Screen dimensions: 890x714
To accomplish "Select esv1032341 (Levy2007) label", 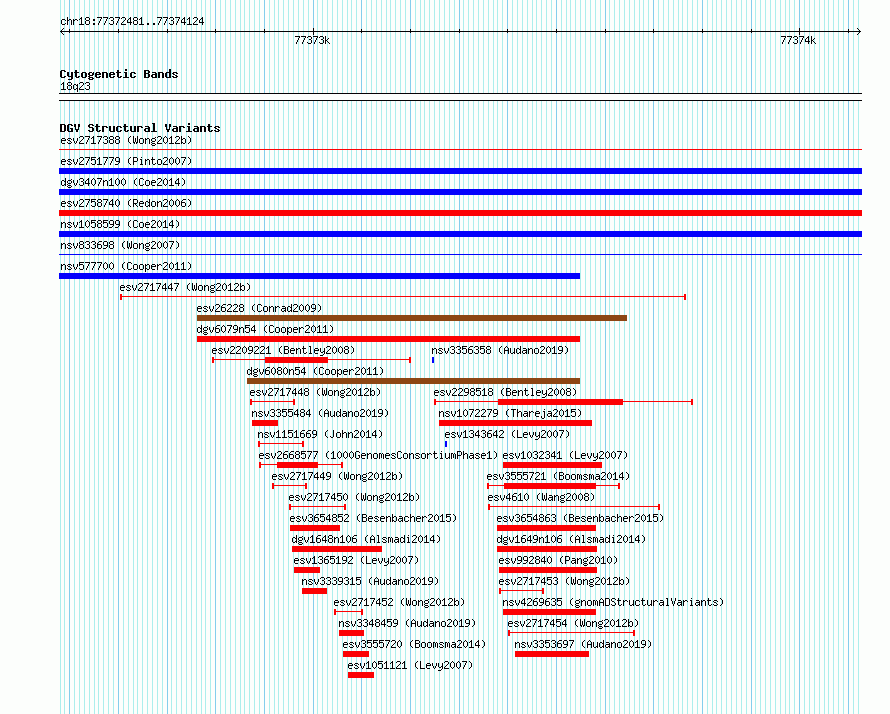I will coord(565,455).
